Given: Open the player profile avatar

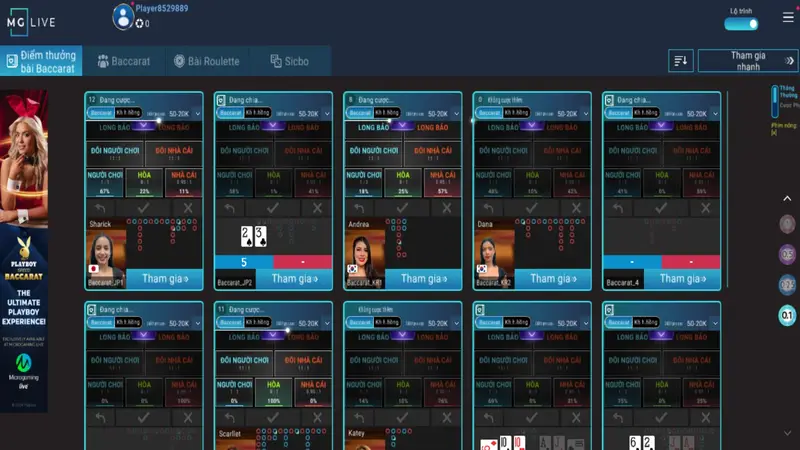Looking at the screenshot, I should tap(122, 17).
